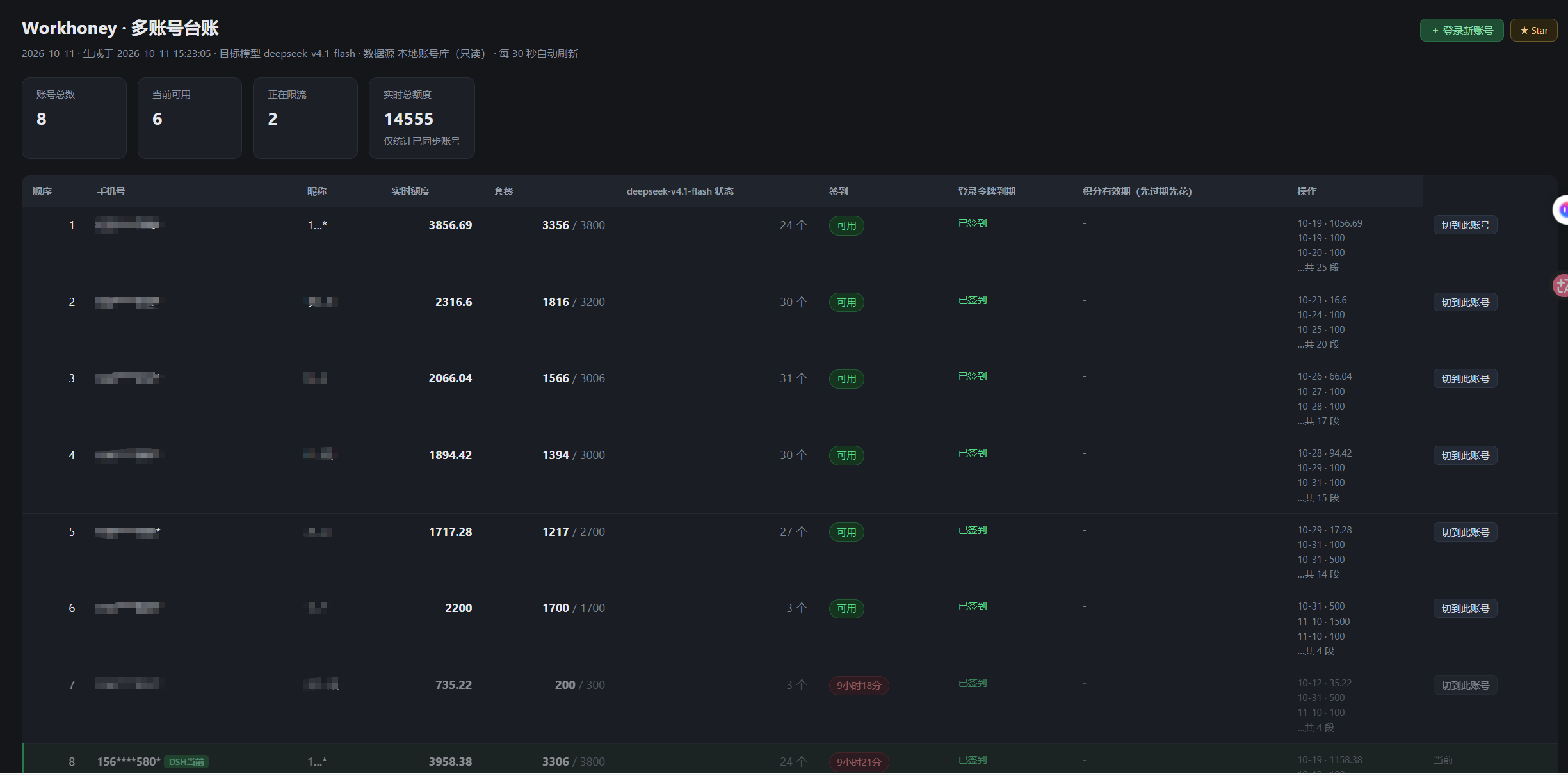
Task: Click the …共 15 段 expiry summary
Action: [1318, 498]
